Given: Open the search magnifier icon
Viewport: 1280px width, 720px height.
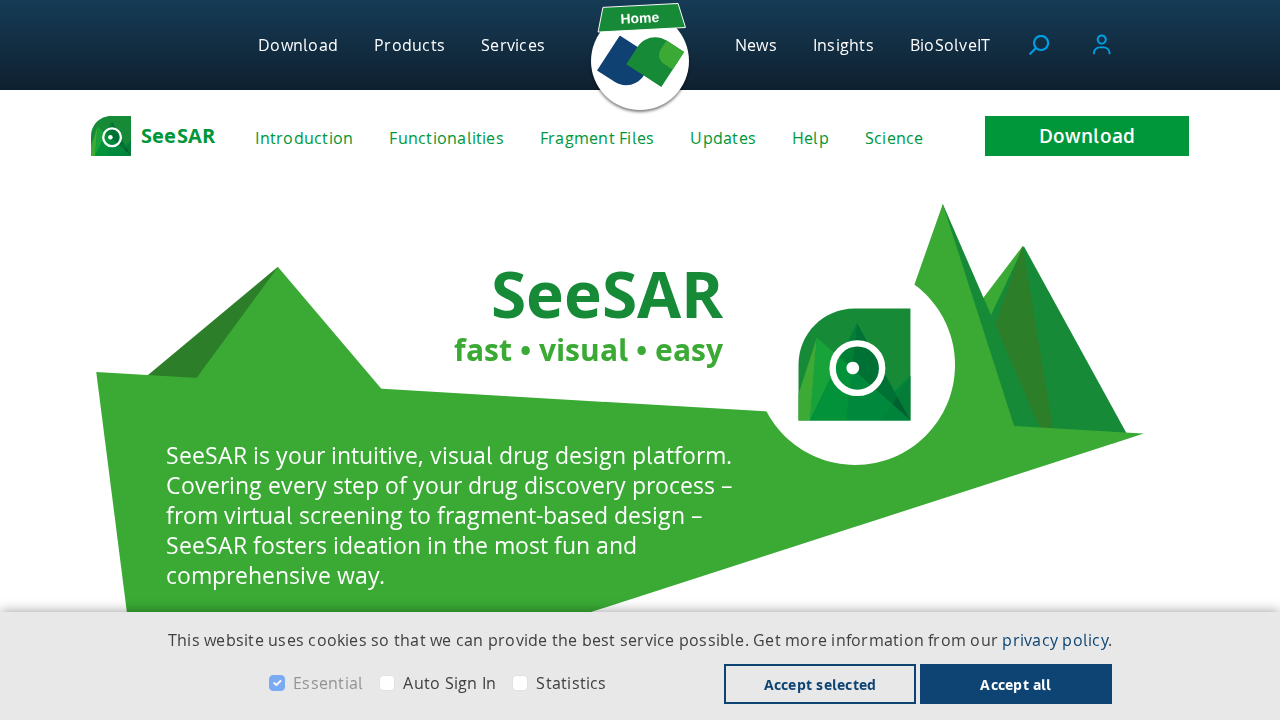Looking at the screenshot, I should point(1039,45).
